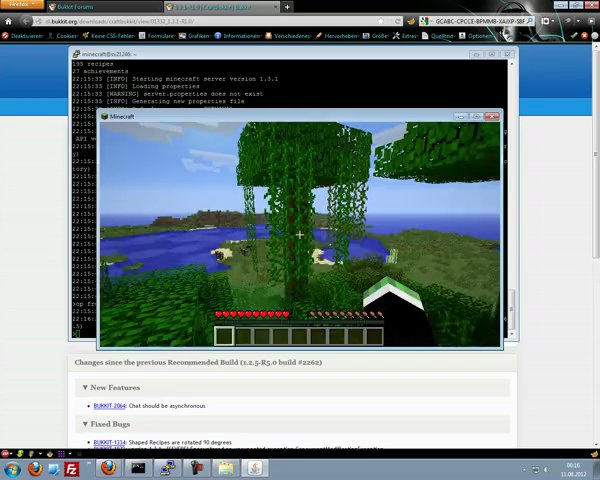Switch to the command prompt taskbar icon

coord(138,467)
